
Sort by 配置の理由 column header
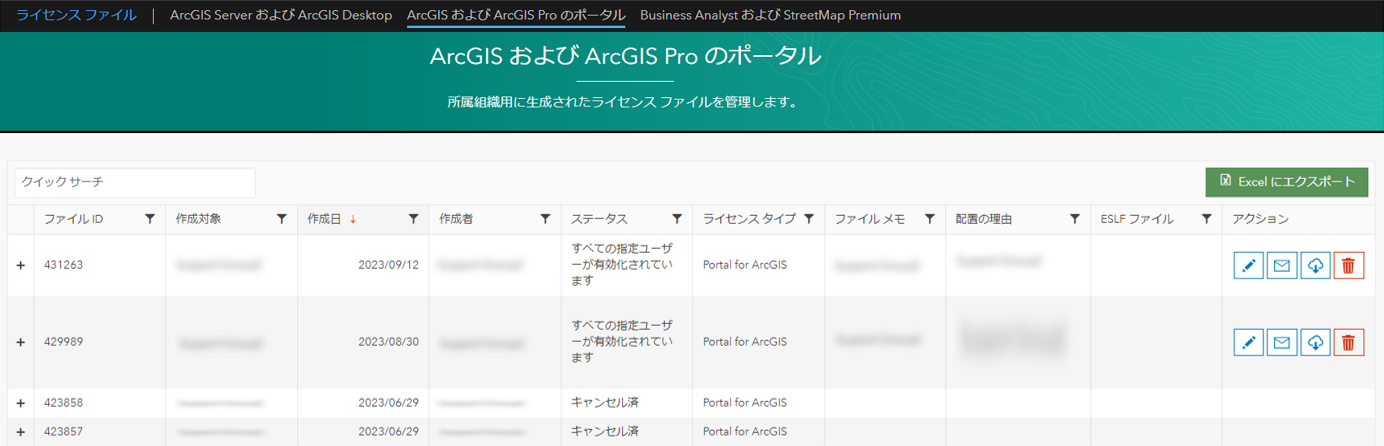[983, 219]
